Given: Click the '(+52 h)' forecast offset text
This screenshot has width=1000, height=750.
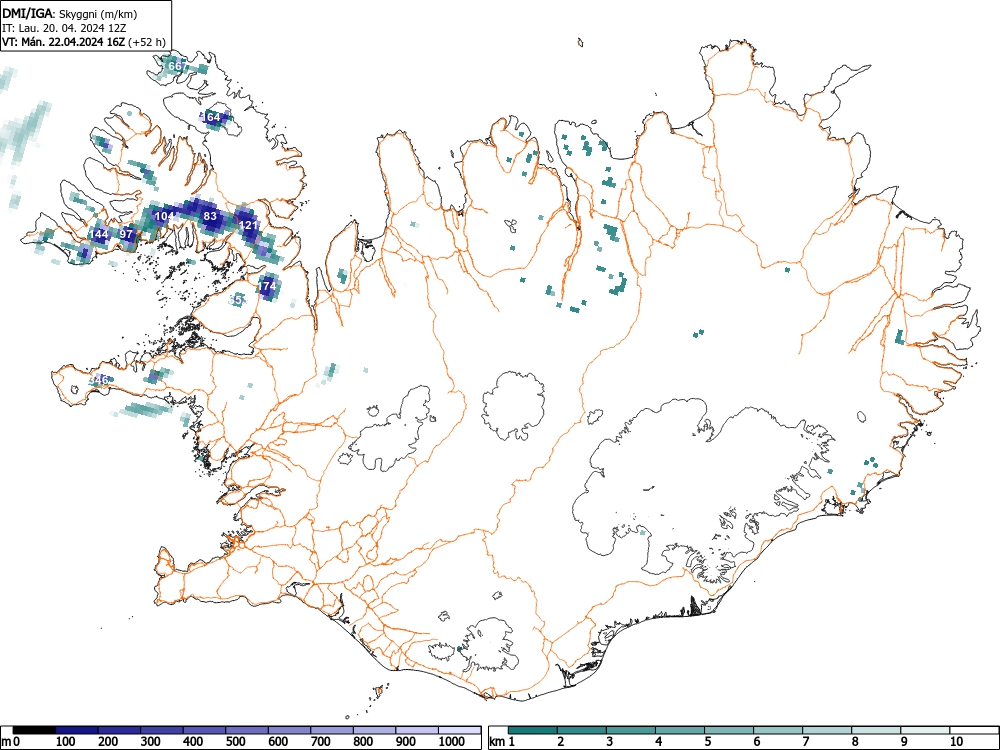Looking at the screenshot, I should pos(147,43).
